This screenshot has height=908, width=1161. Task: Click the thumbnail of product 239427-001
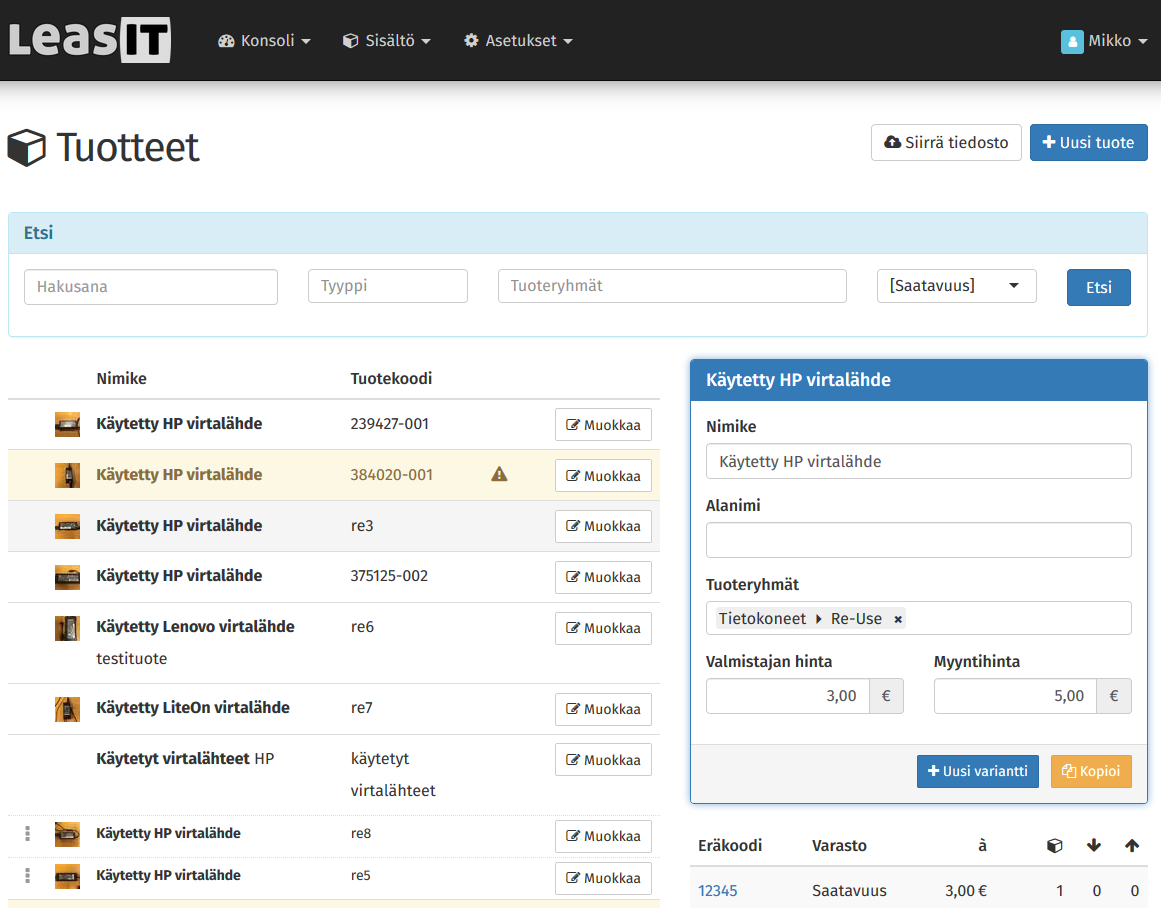(x=67, y=424)
